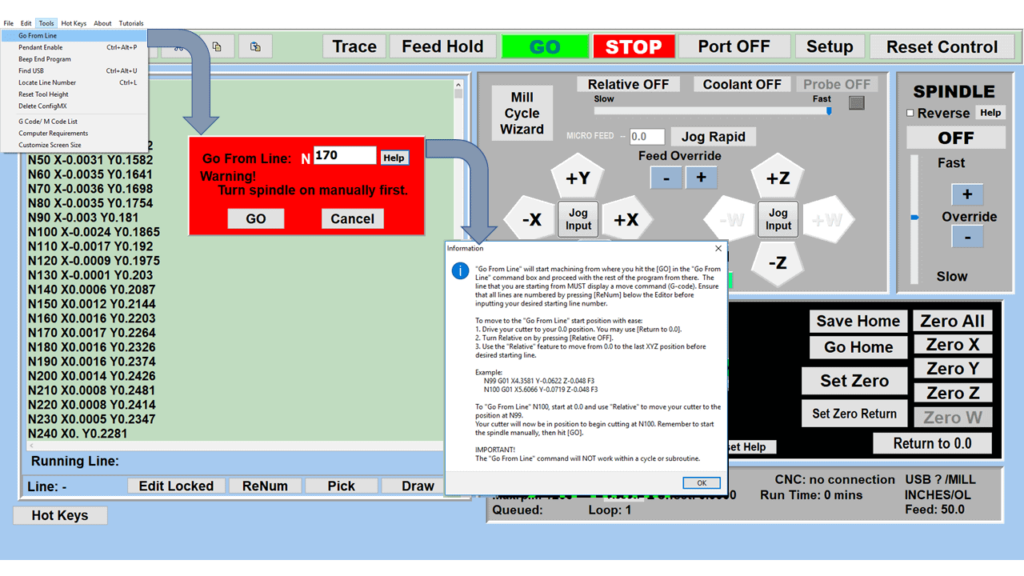Adjust the jog speed Slow-Fast slider
This screenshot has width=1024, height=576.
[x=827, y=111]
